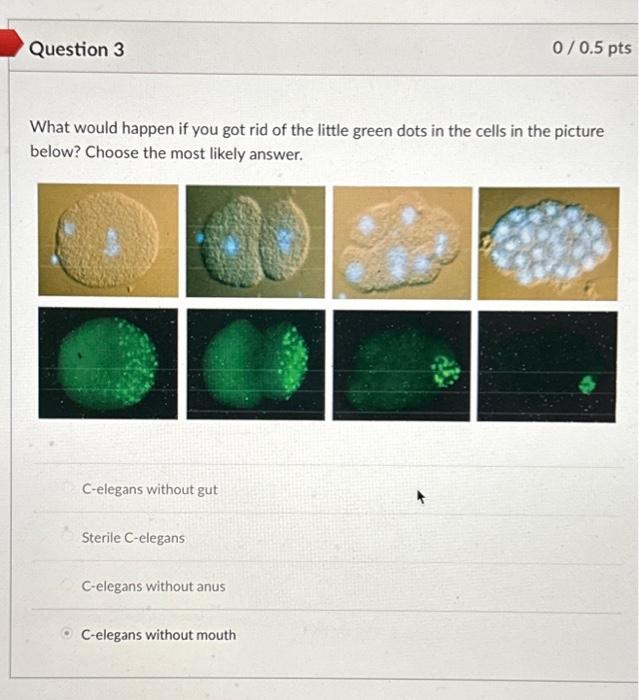Click the question prompt text about green dots
Screen dimensions: 639x700
[317, 141]
